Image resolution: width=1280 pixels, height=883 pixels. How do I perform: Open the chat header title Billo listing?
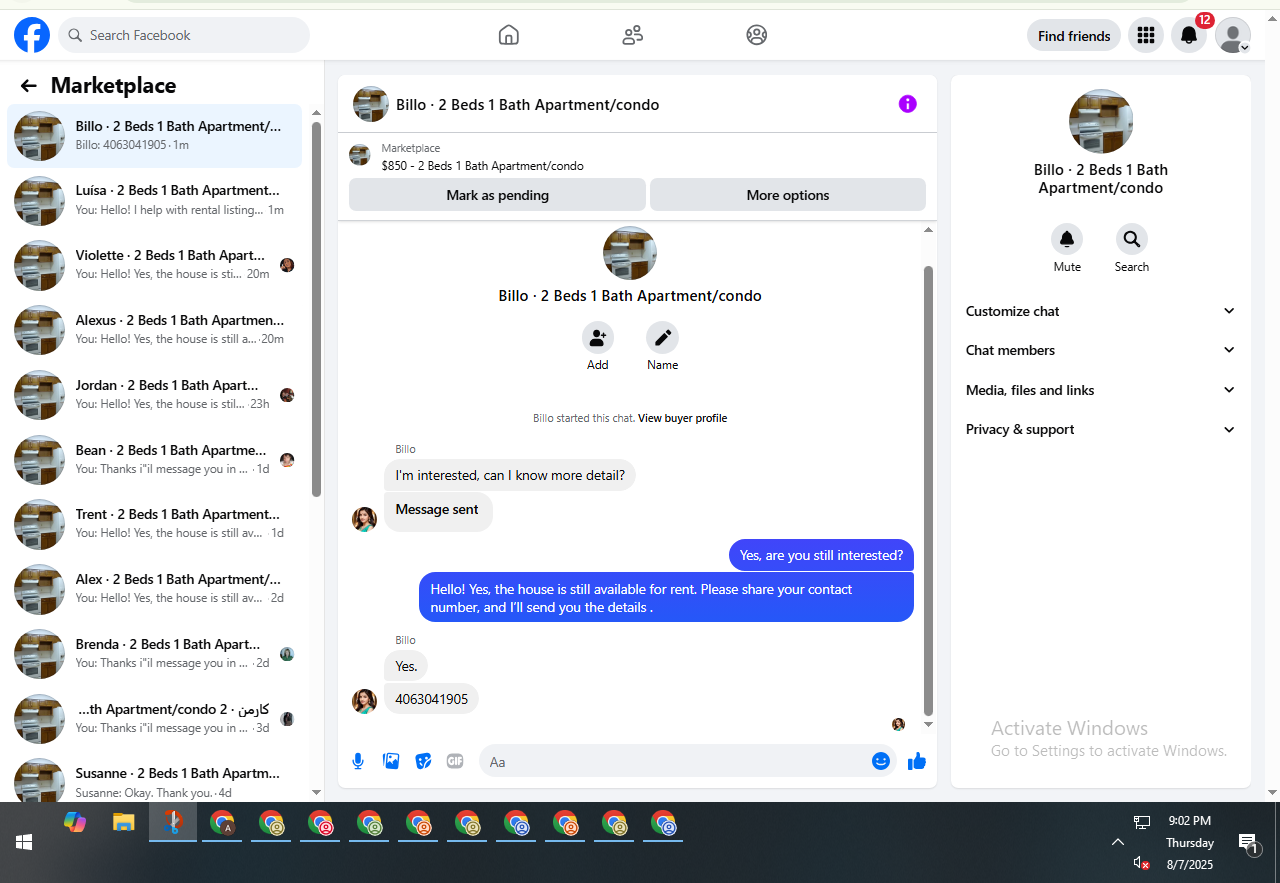click(x=527, y=105)
